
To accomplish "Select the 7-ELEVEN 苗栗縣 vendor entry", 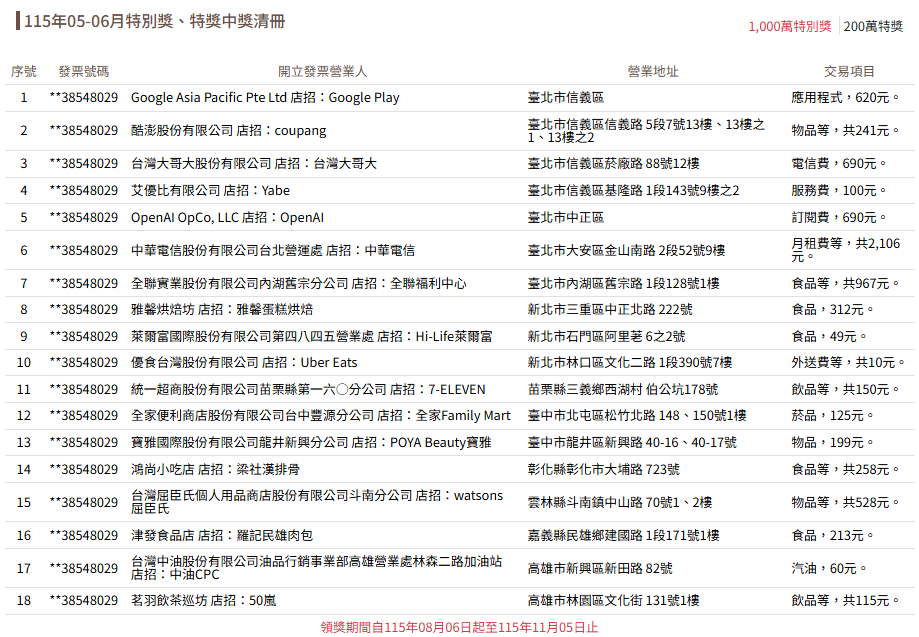I will (308, 390).
